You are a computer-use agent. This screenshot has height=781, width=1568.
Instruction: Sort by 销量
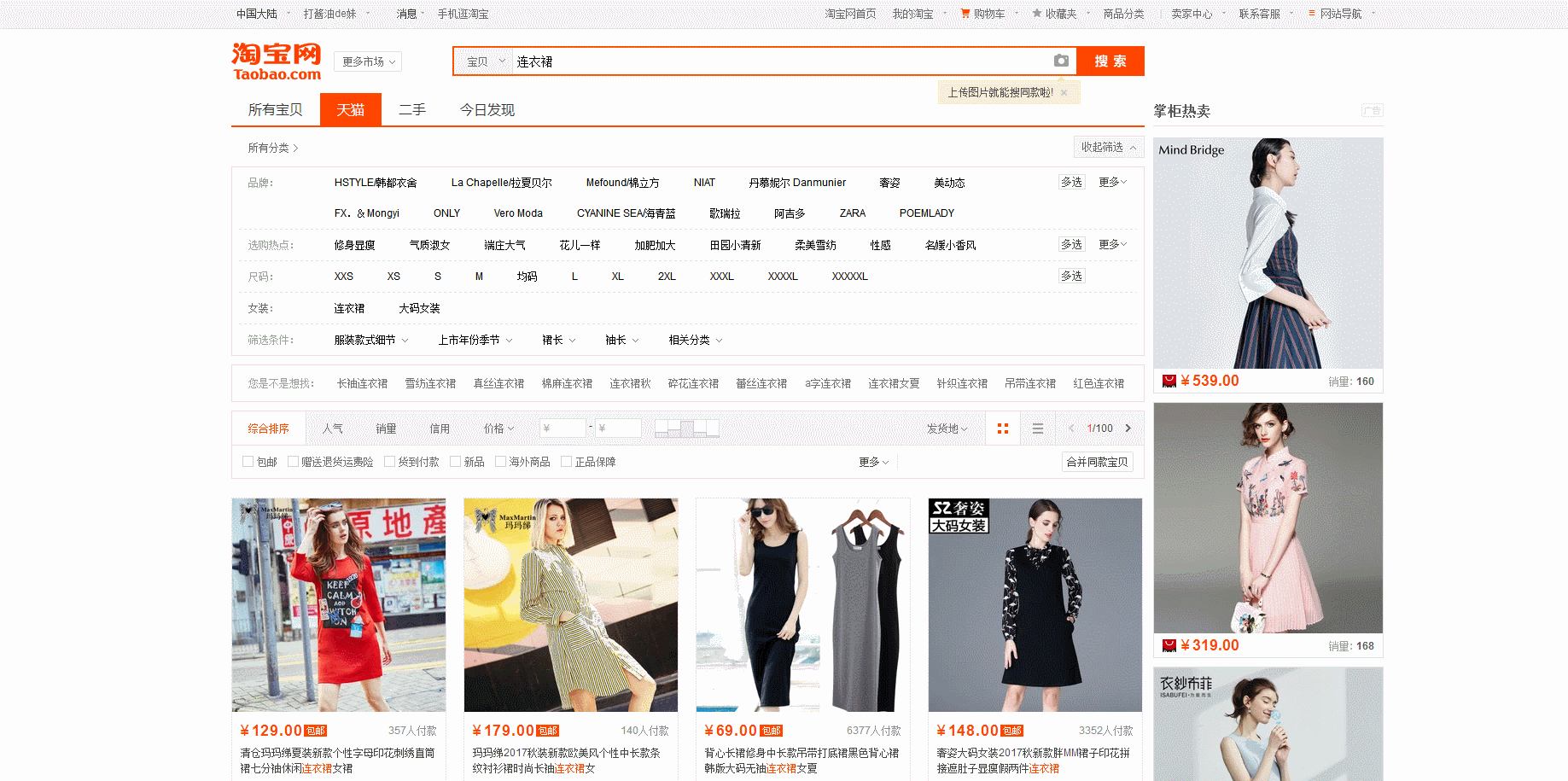[x=386, y=428]
